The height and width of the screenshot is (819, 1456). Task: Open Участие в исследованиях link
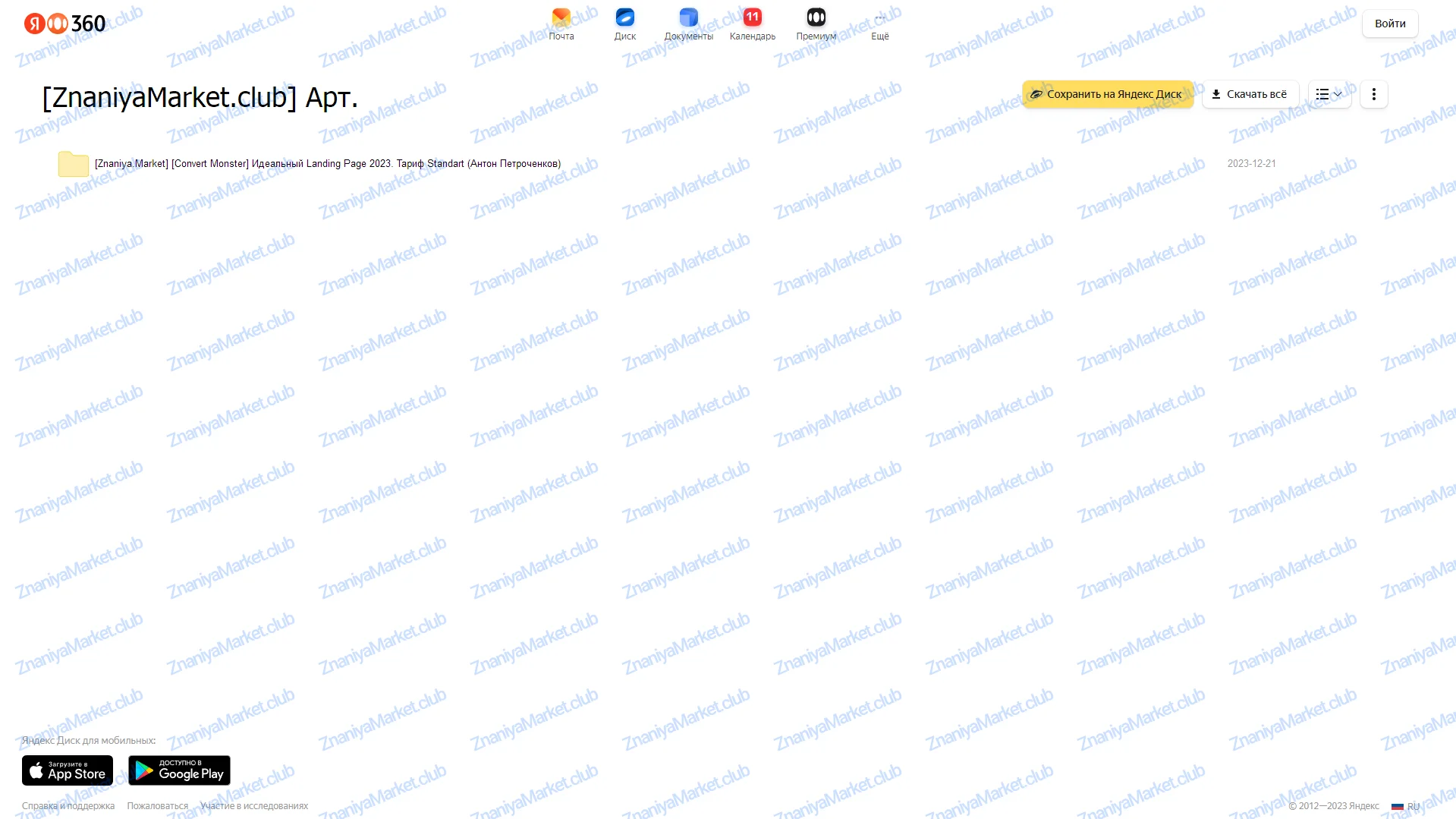pos(253,805)
